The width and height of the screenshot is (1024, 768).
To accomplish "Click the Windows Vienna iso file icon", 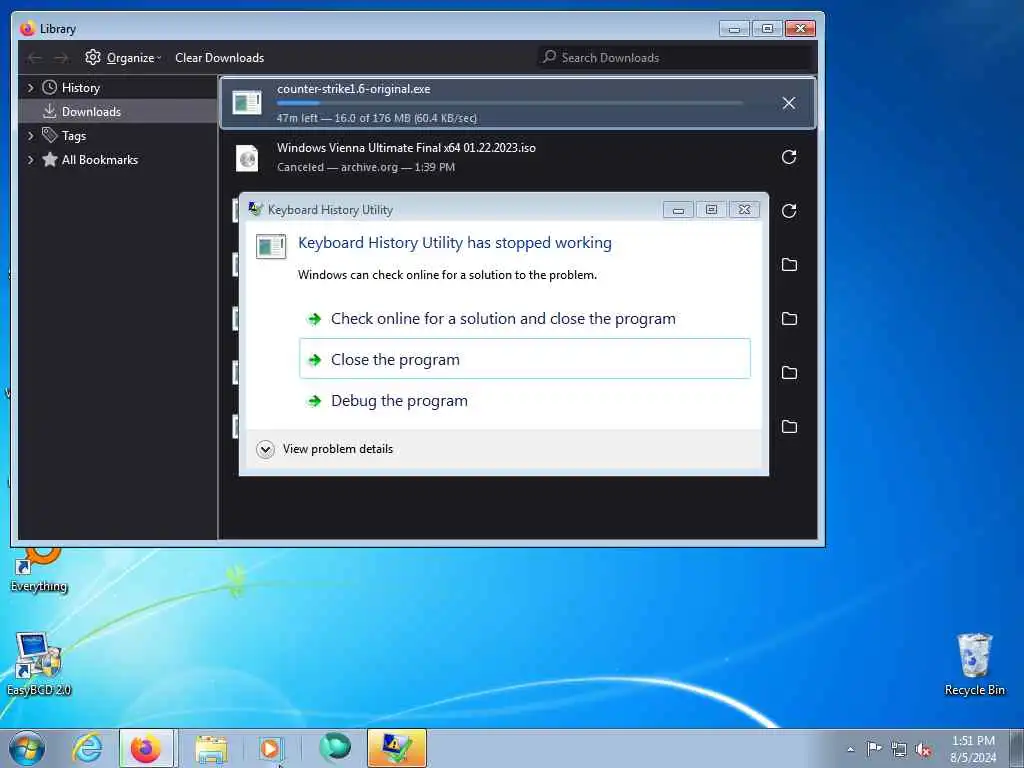I will pos(247,158).
